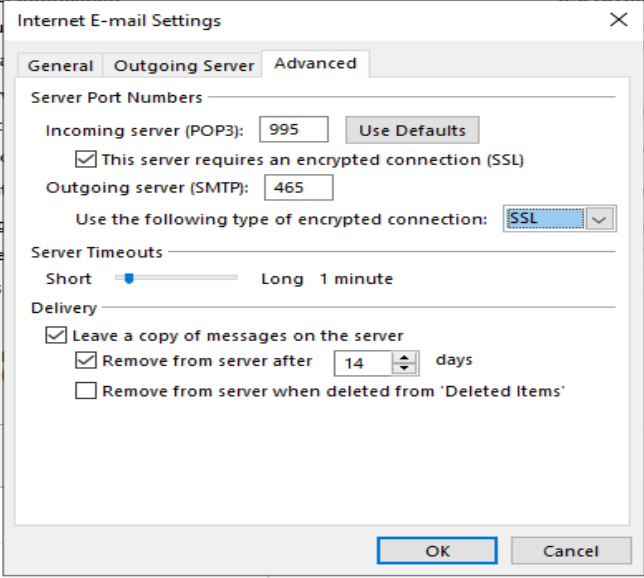
Task: Click the Cancel button
Action: [570, 550]
